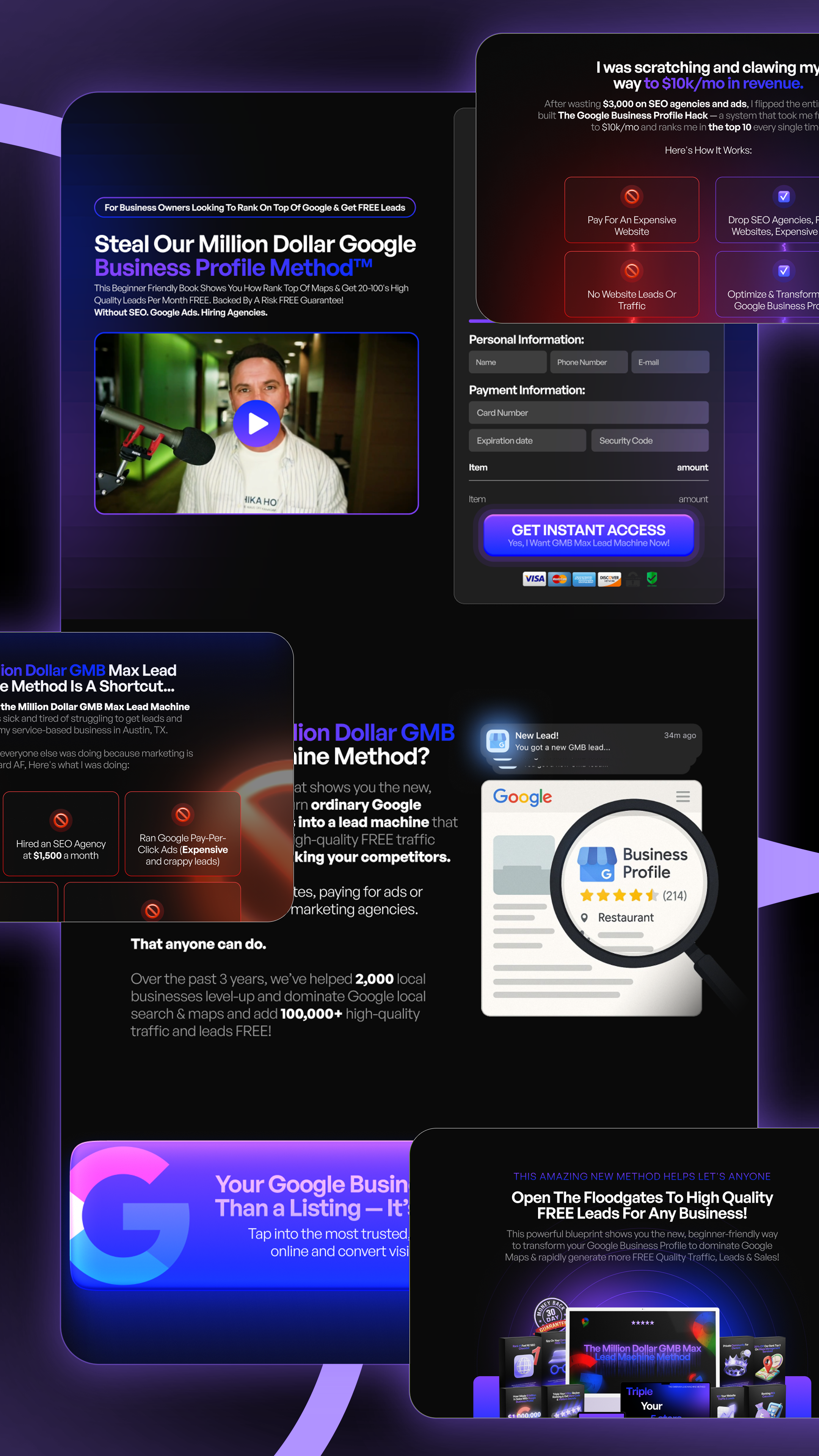Click the Visa card icon
819x1456 pixels.
[534, 578]
